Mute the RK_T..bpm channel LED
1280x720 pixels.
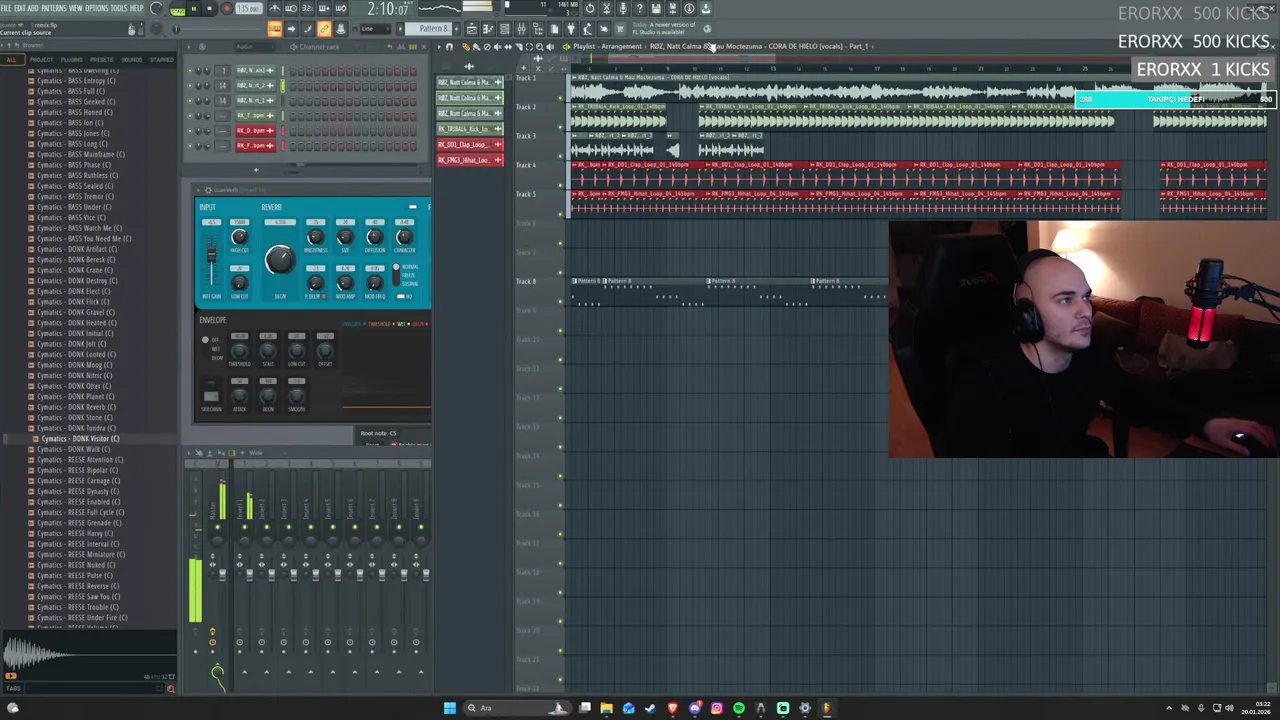190,116
